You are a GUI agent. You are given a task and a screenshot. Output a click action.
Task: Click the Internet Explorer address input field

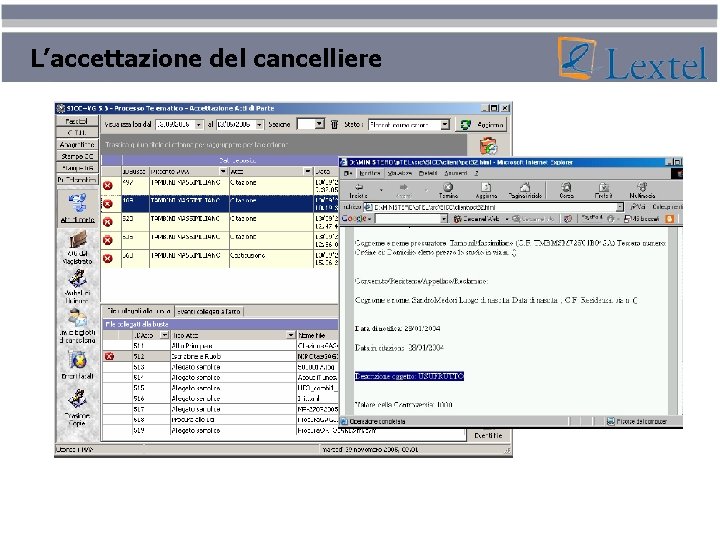494,207
